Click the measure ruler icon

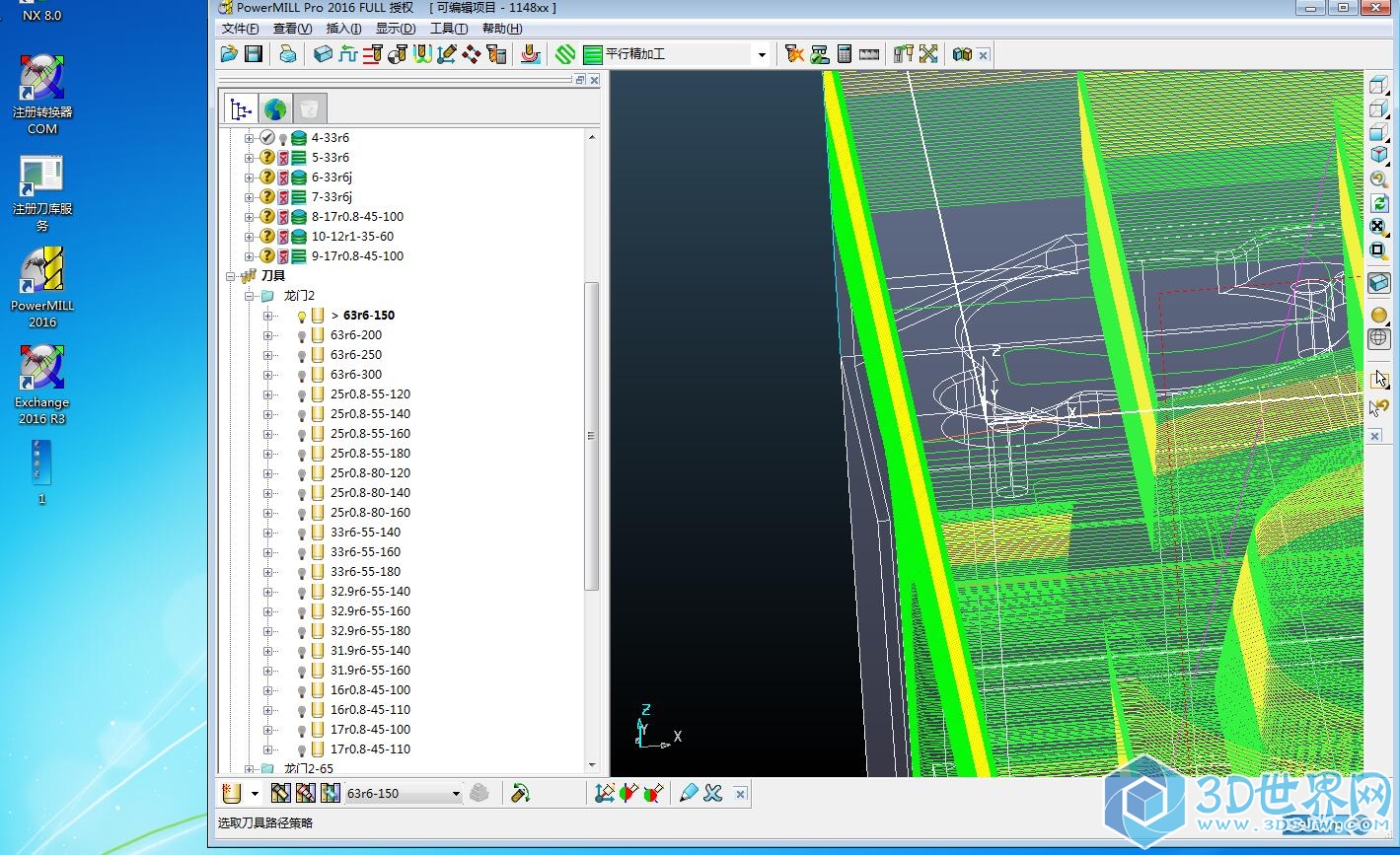[x=869, y=54]
